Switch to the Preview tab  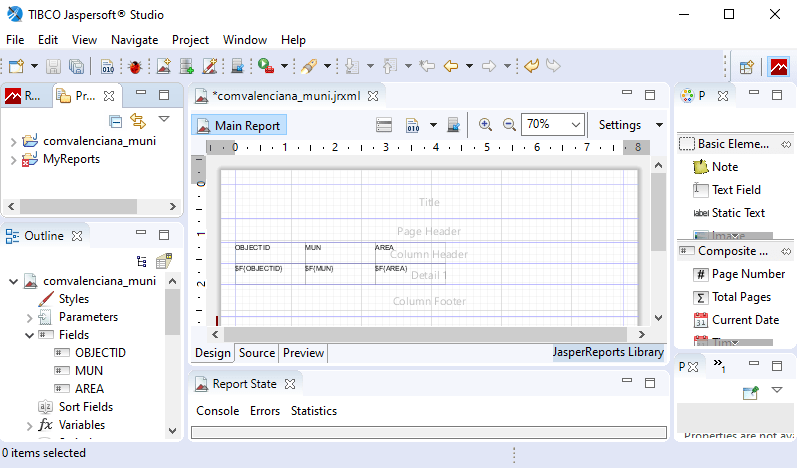pyautogui.click(x=303, y=353)
